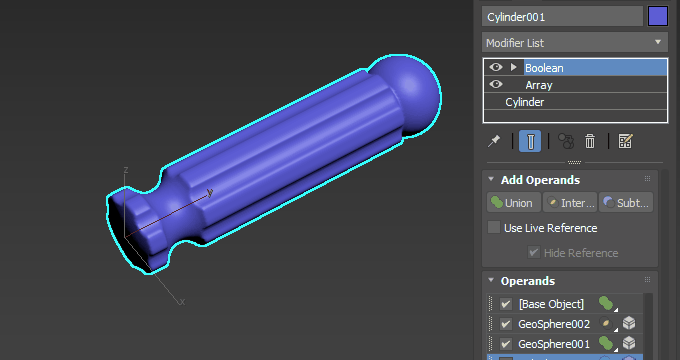Collapse the Operands rollout
Image resolution: width=680 pixels, height=360 pixels.
(491, 280)
